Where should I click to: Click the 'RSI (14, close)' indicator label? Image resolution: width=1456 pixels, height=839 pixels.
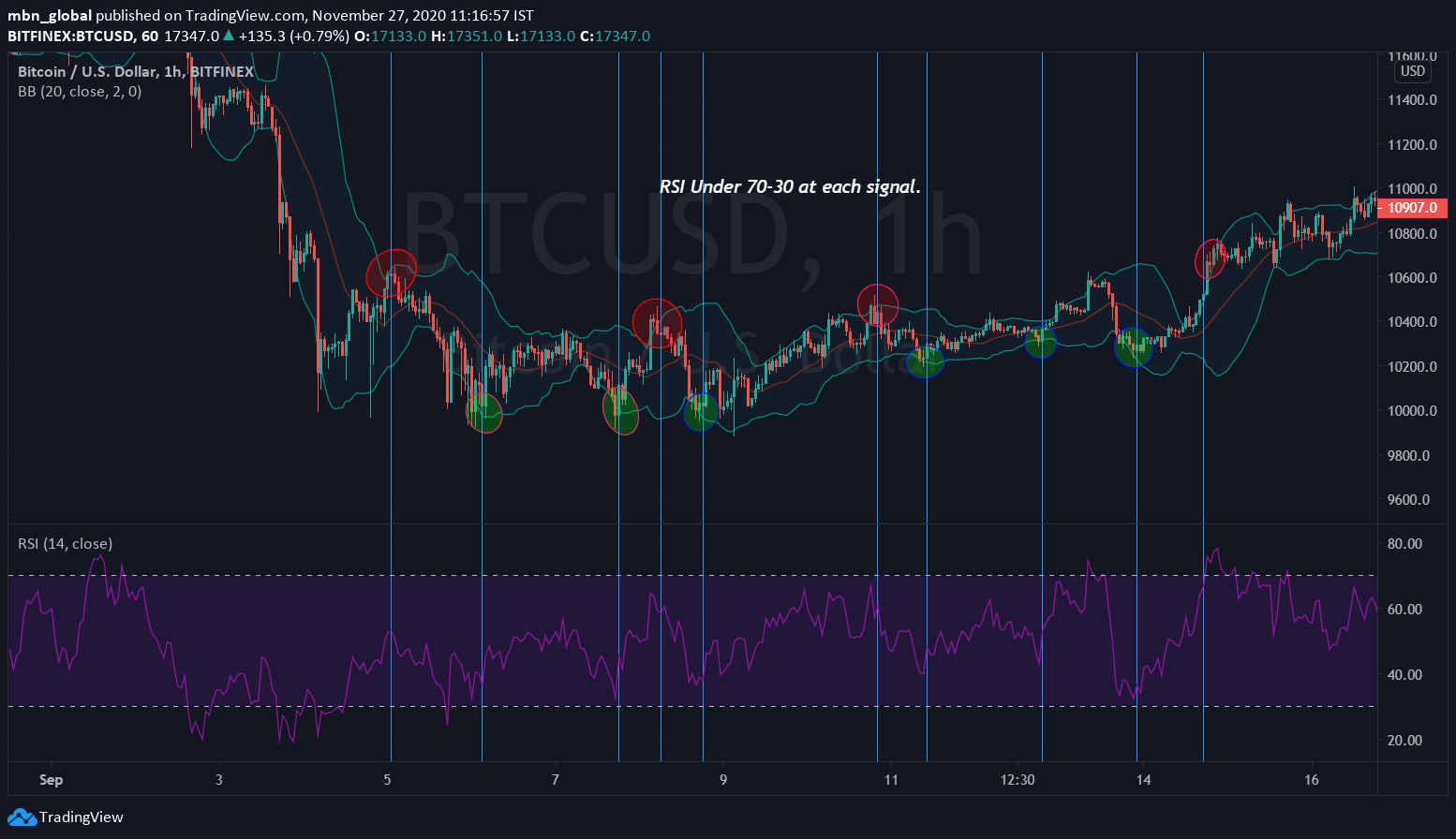[x=65, y=544]
